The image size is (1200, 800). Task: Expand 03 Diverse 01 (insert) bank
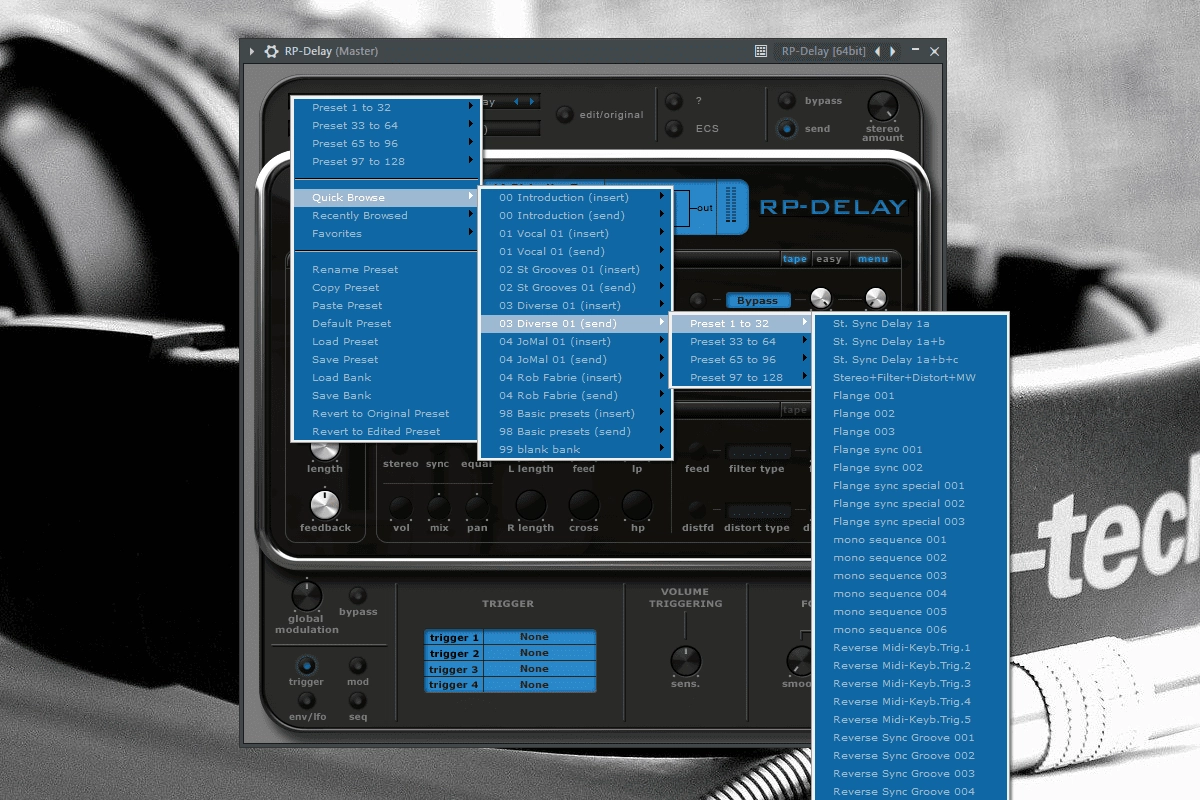tap(576, 305)
